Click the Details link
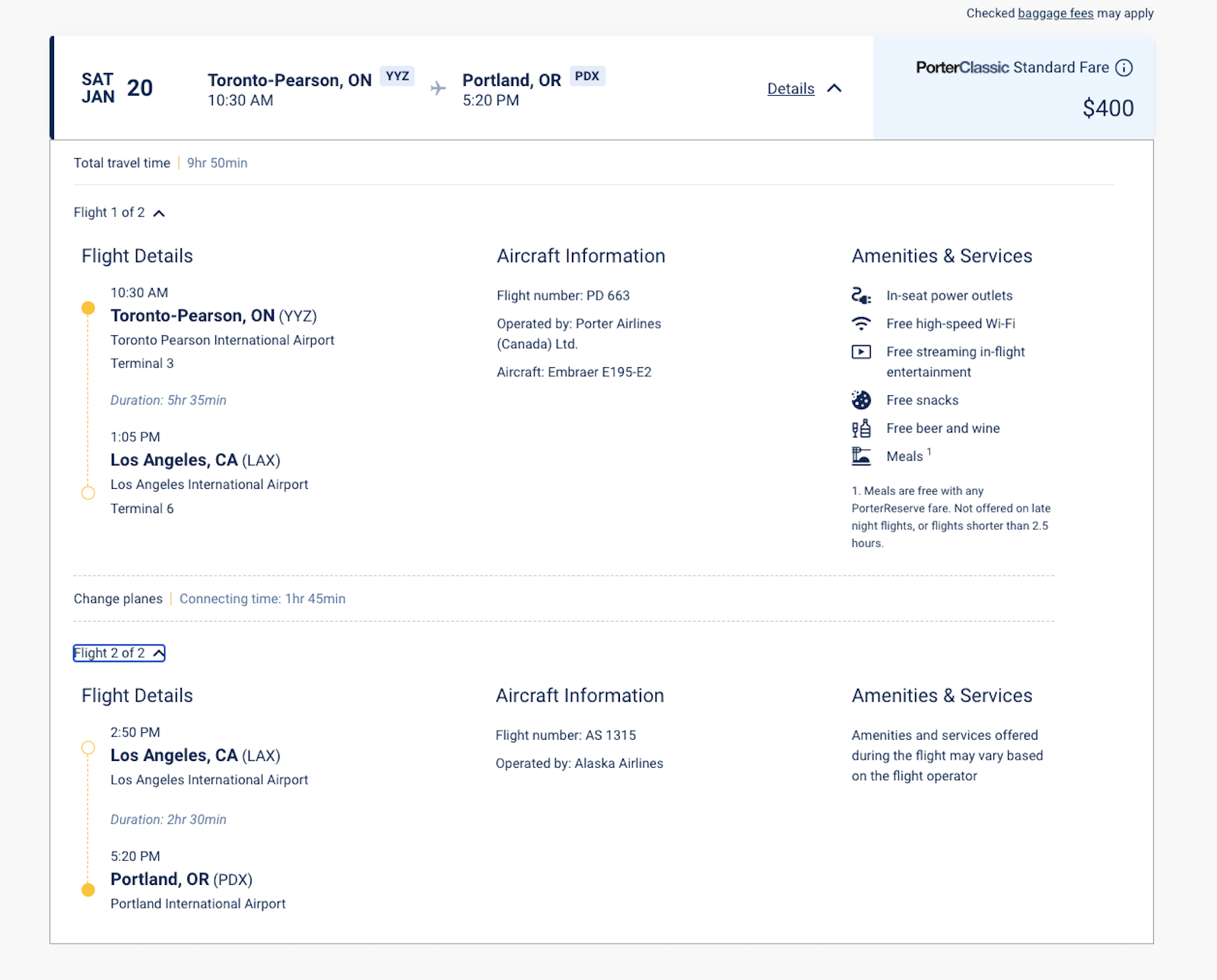 point(790,89)
